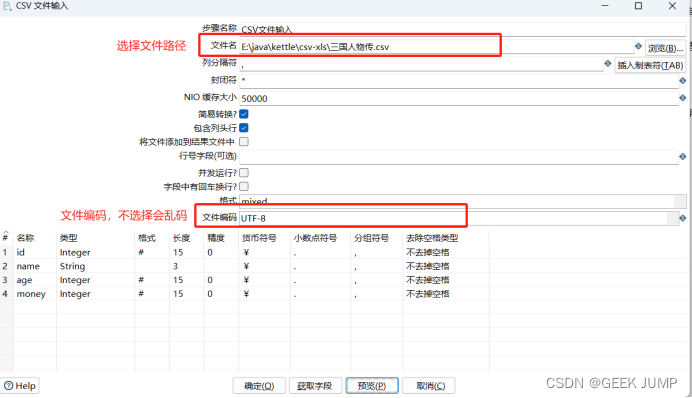
Task: Click the 去除空格类型 column header
Action: [445, 238]
